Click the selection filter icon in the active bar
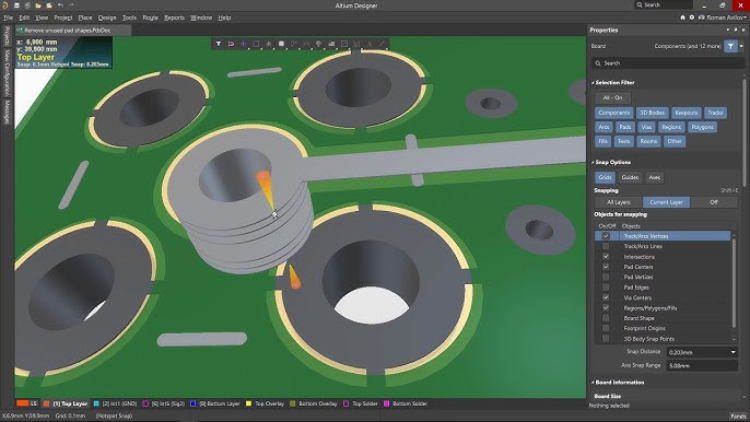Screen dimensions: 750x422 click(x=219, y=44)
